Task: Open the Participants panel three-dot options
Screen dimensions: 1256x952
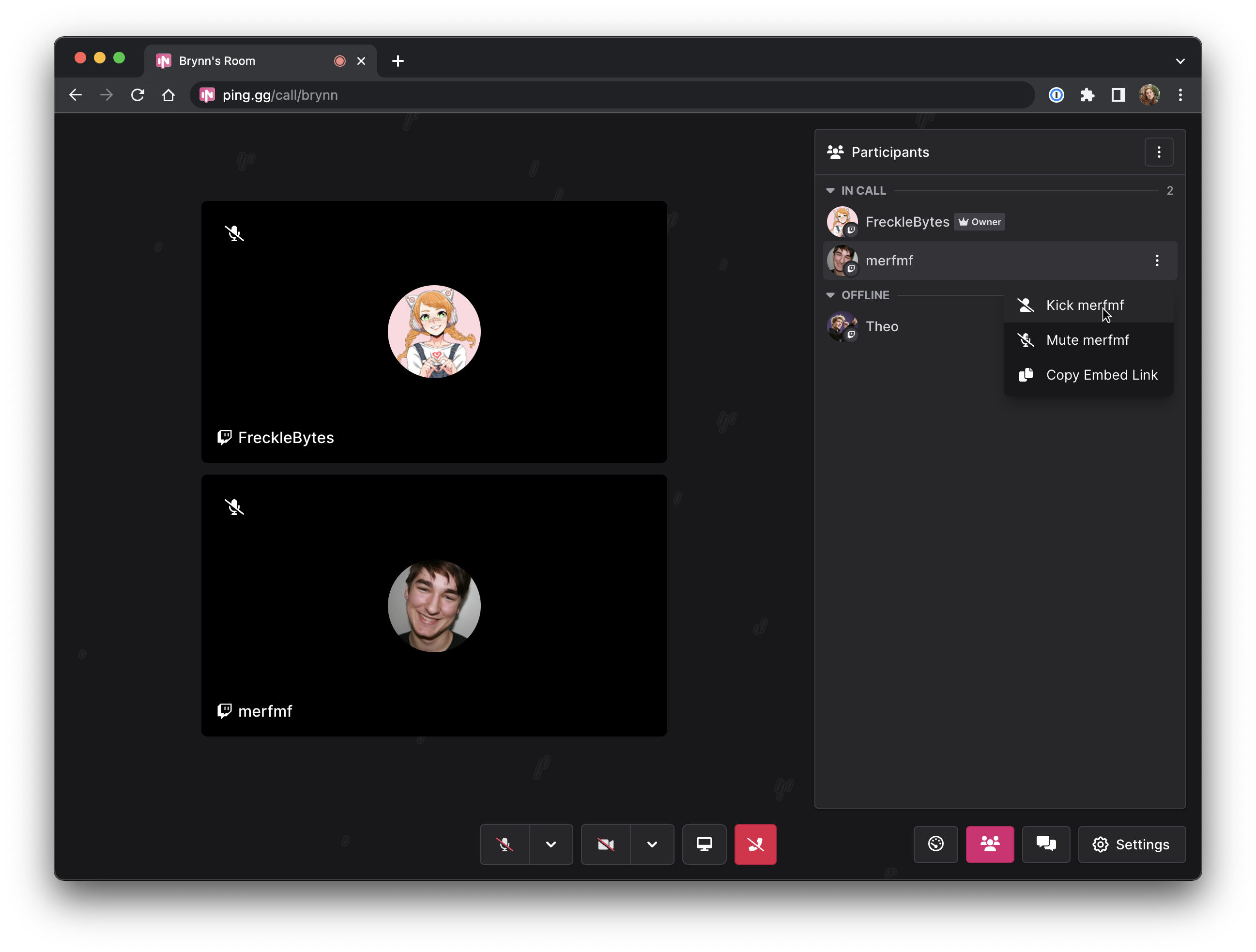Action: 1159,152
